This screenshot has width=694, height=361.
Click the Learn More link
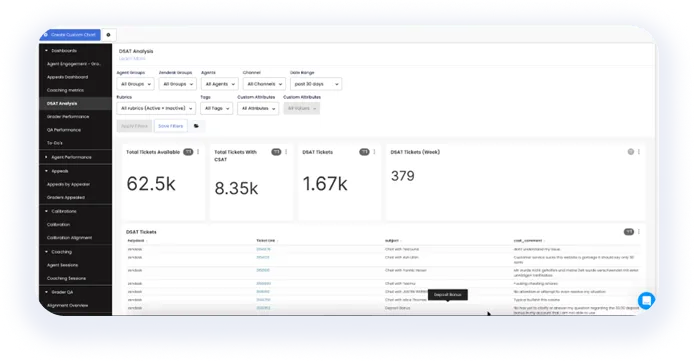click(x=132, y=58)
